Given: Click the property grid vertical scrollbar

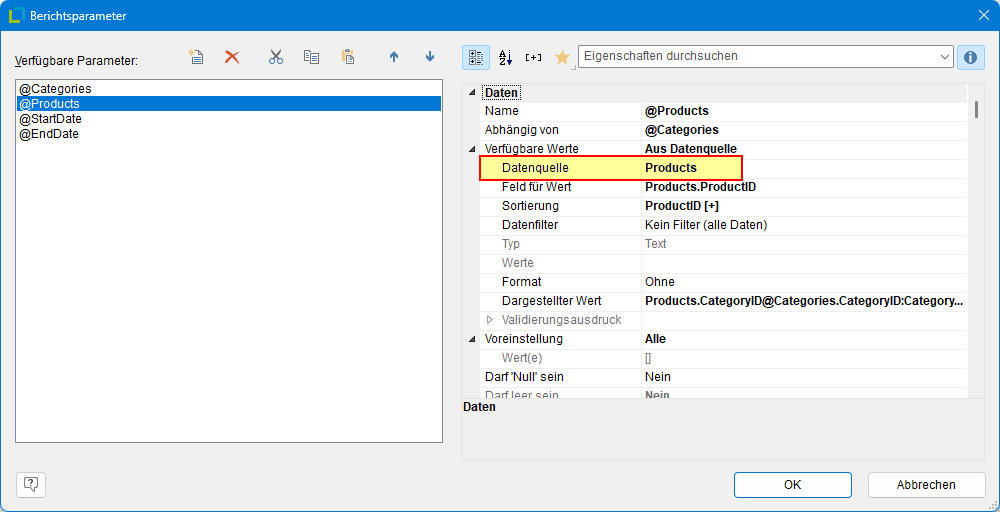Looking at the screenshot, I should coord(975,250).
